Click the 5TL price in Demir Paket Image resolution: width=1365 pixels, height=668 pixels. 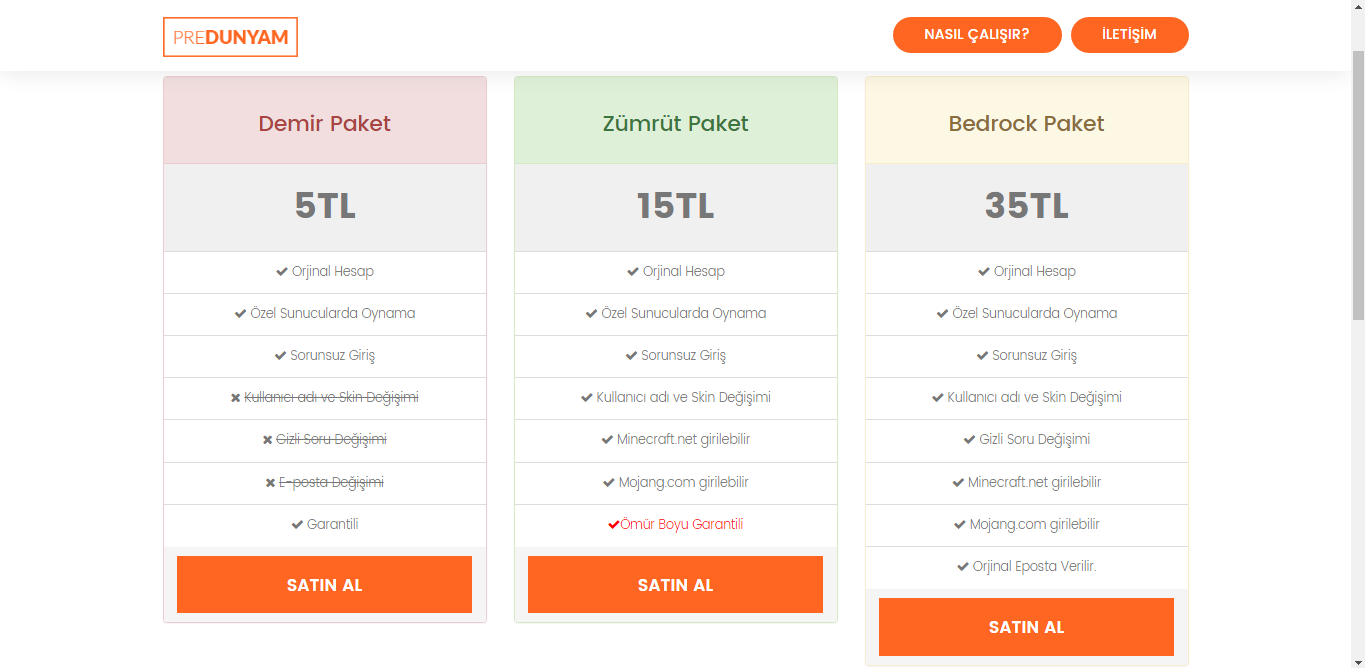[324, 206]
